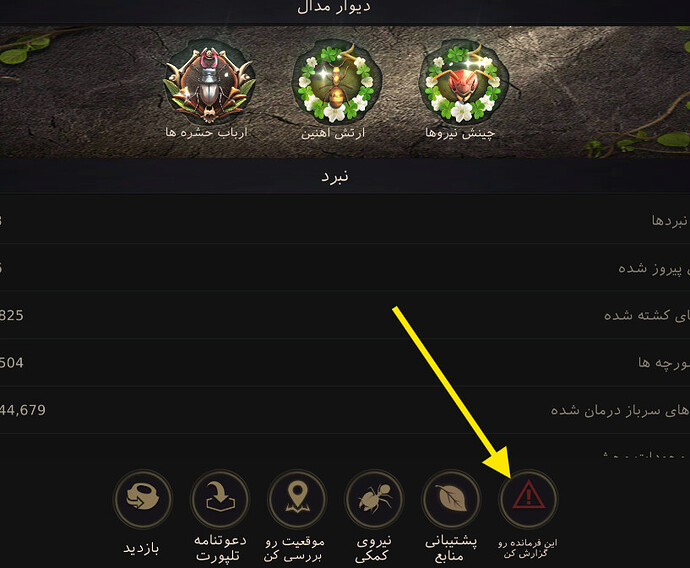This screenshot has width=690, height=568.
Task: Click the پشتیبانی منابع label
Action: [x=450, y=548]
